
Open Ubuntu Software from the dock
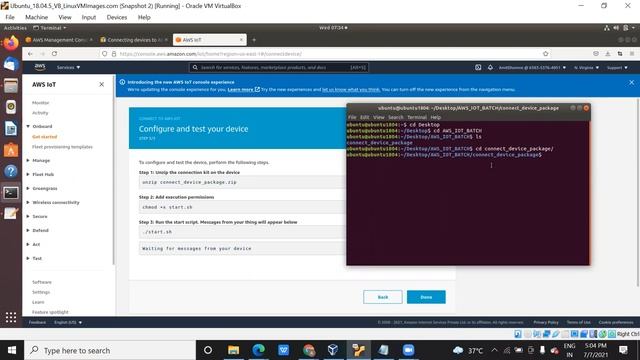(11, 150)
